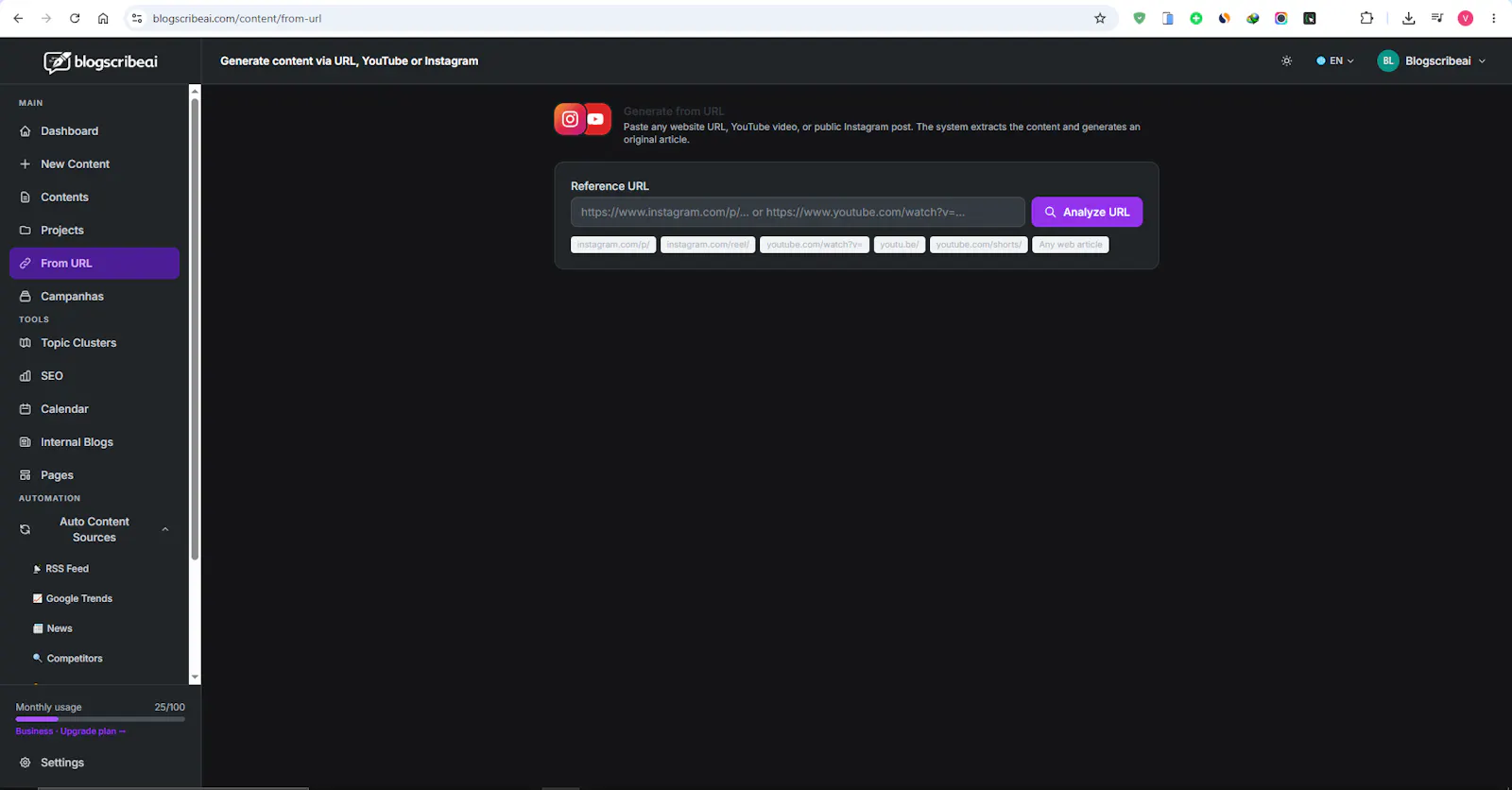Click the Auto Content Sources refresh icon
Viewport: 1512px width, 790px height.
click(26, 530)
